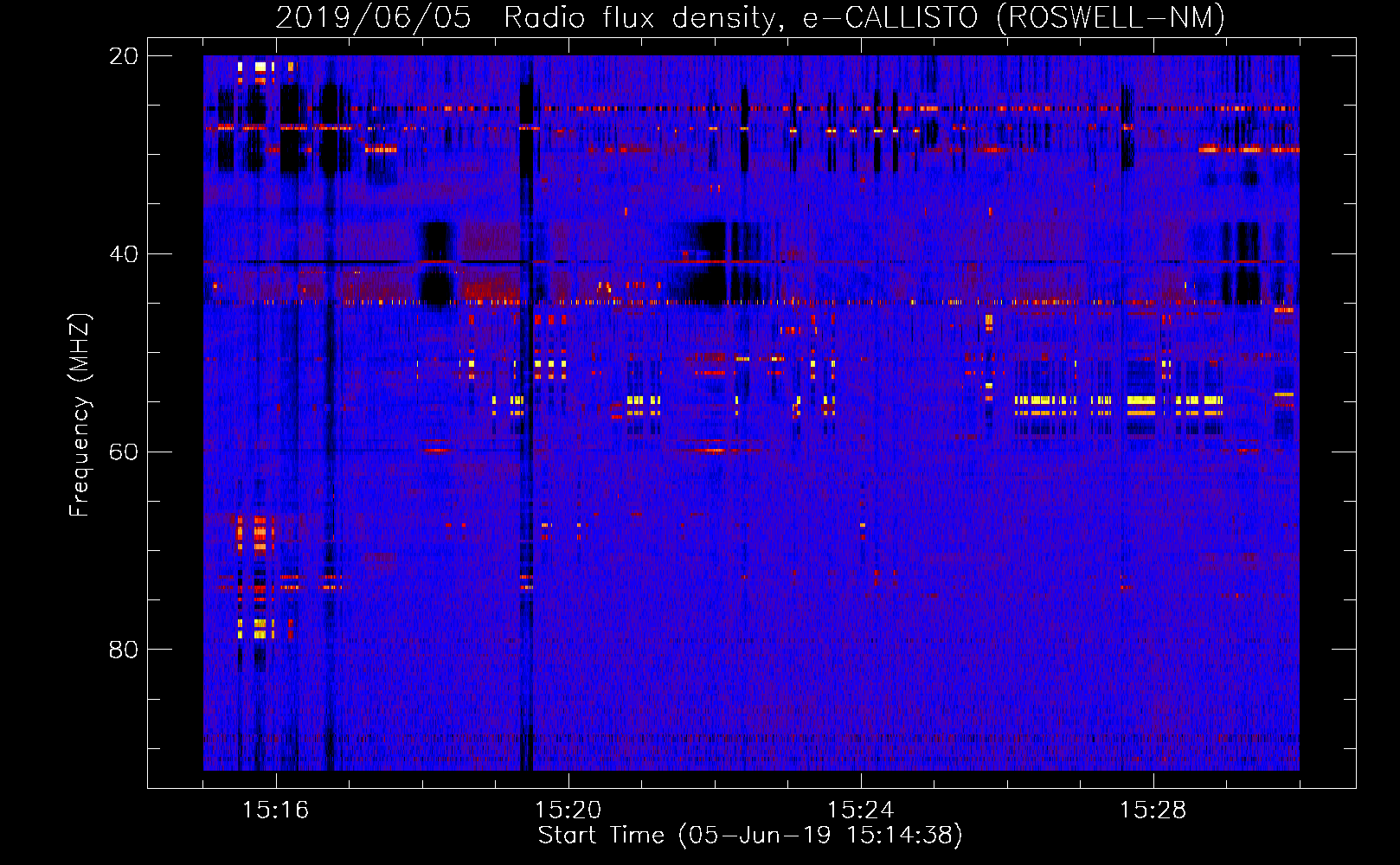This screenshot has width=1400, height=865.
Task: Click the 20 frequency tick label
Action: pos(124,56)
